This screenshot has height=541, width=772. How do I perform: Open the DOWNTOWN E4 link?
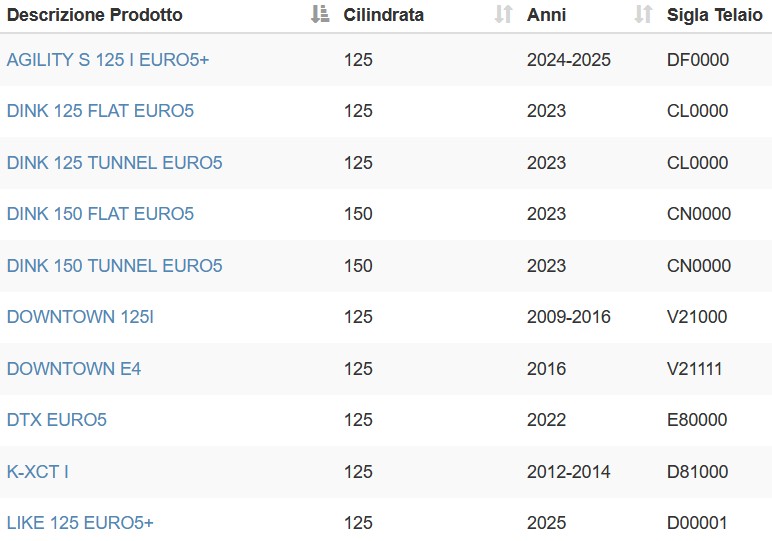(x=74, y=369)
